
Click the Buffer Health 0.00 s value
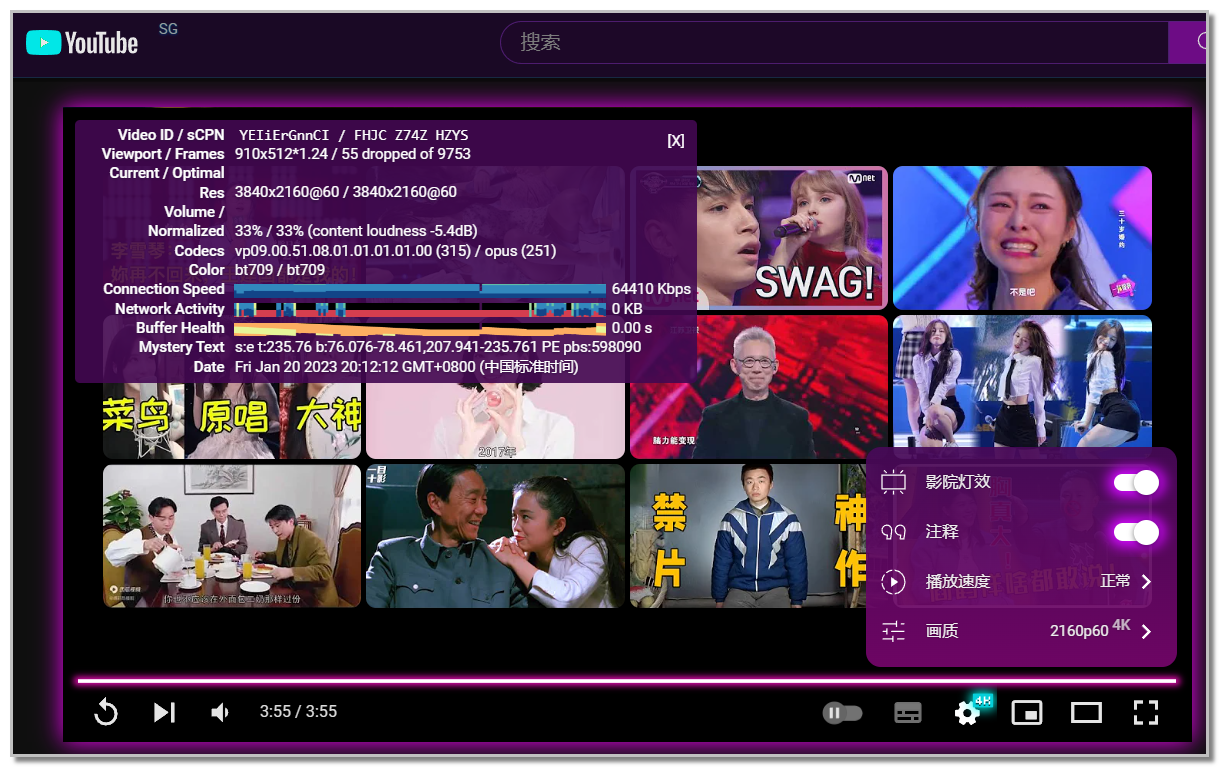click(x=631, y=328)
